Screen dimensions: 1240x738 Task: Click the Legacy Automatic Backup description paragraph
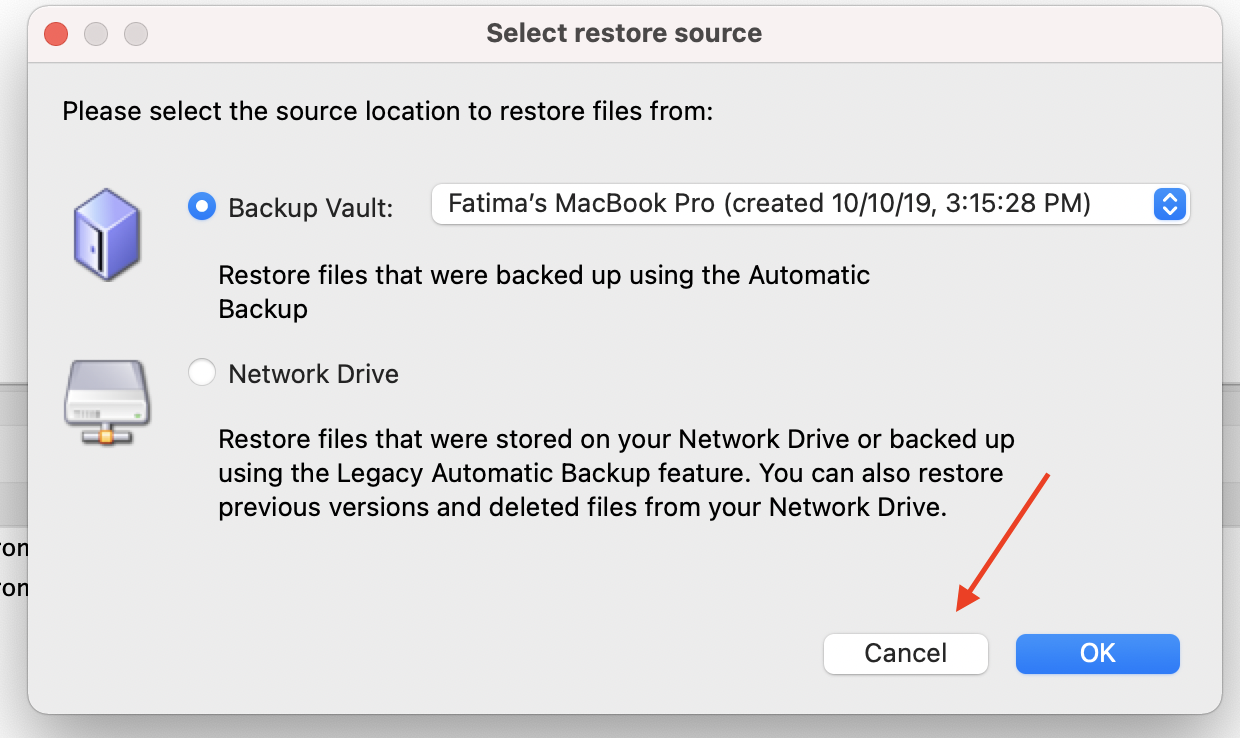616,473
